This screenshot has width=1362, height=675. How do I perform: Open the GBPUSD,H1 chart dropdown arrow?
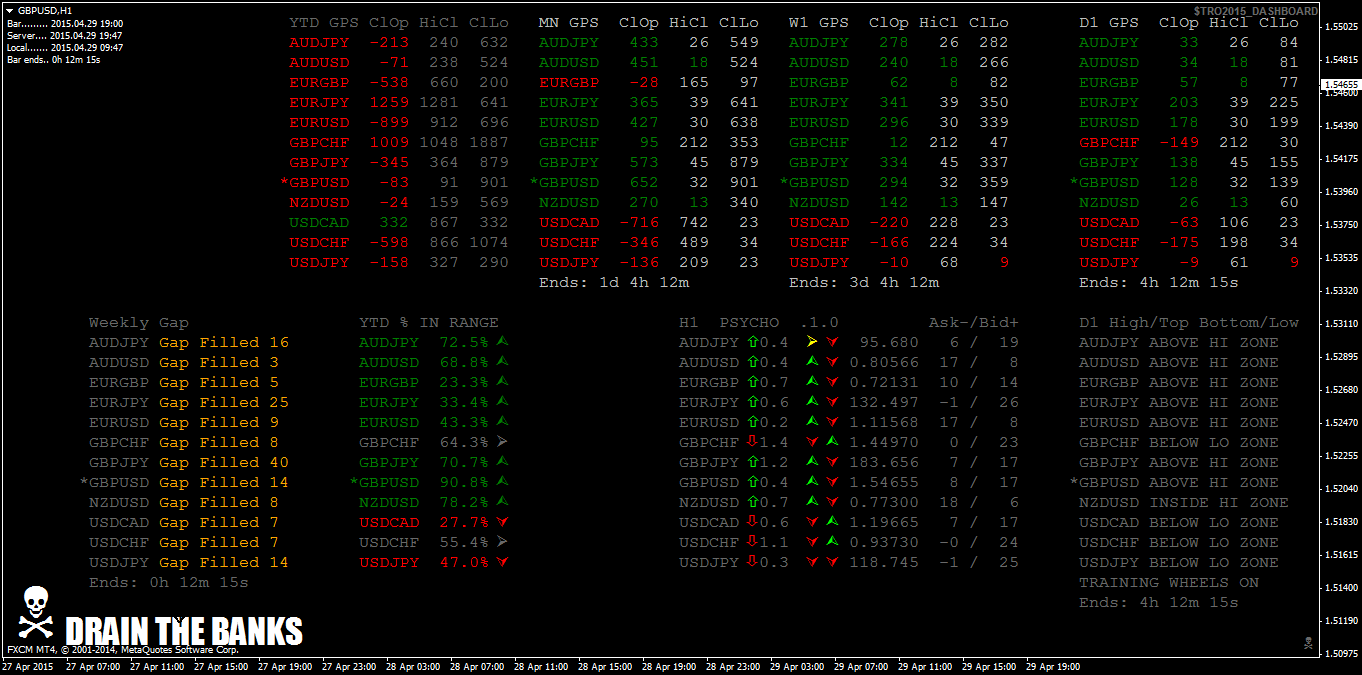(10, 10)
